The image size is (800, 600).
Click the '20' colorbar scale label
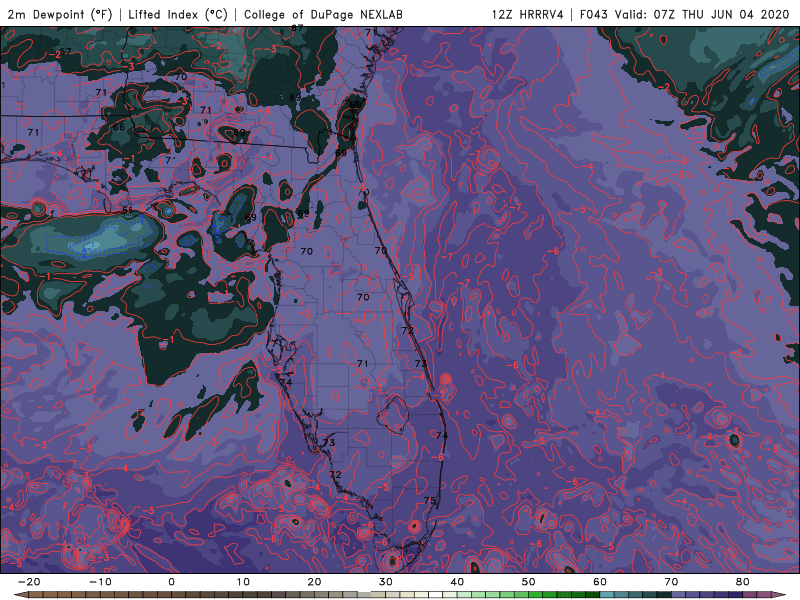click(314, 582)
